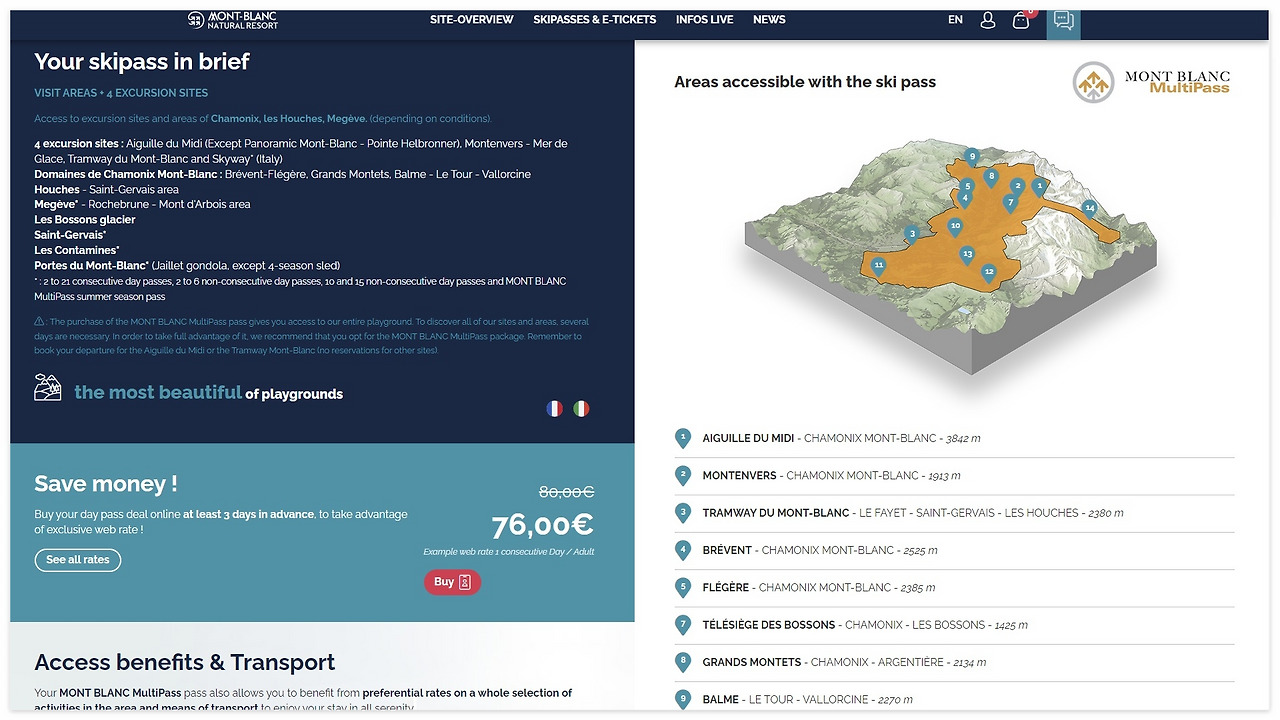Click 'VISIT AREAS + 4 EXCURSION SITES' subtitle

click(x=121, y=93)
